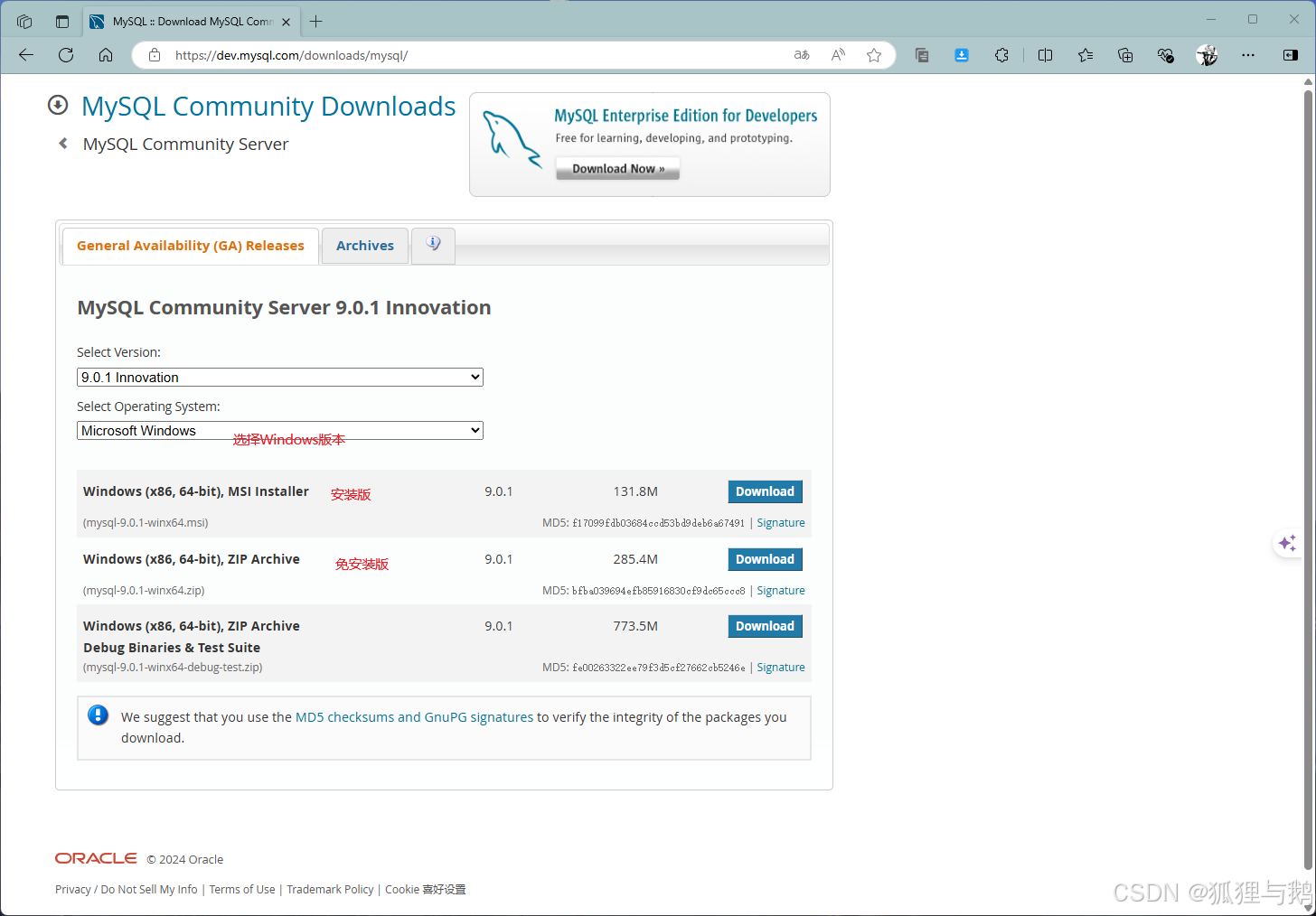Select the MySQL Download browser tab
1316x916 pixels.
click(x=192, y=22)
